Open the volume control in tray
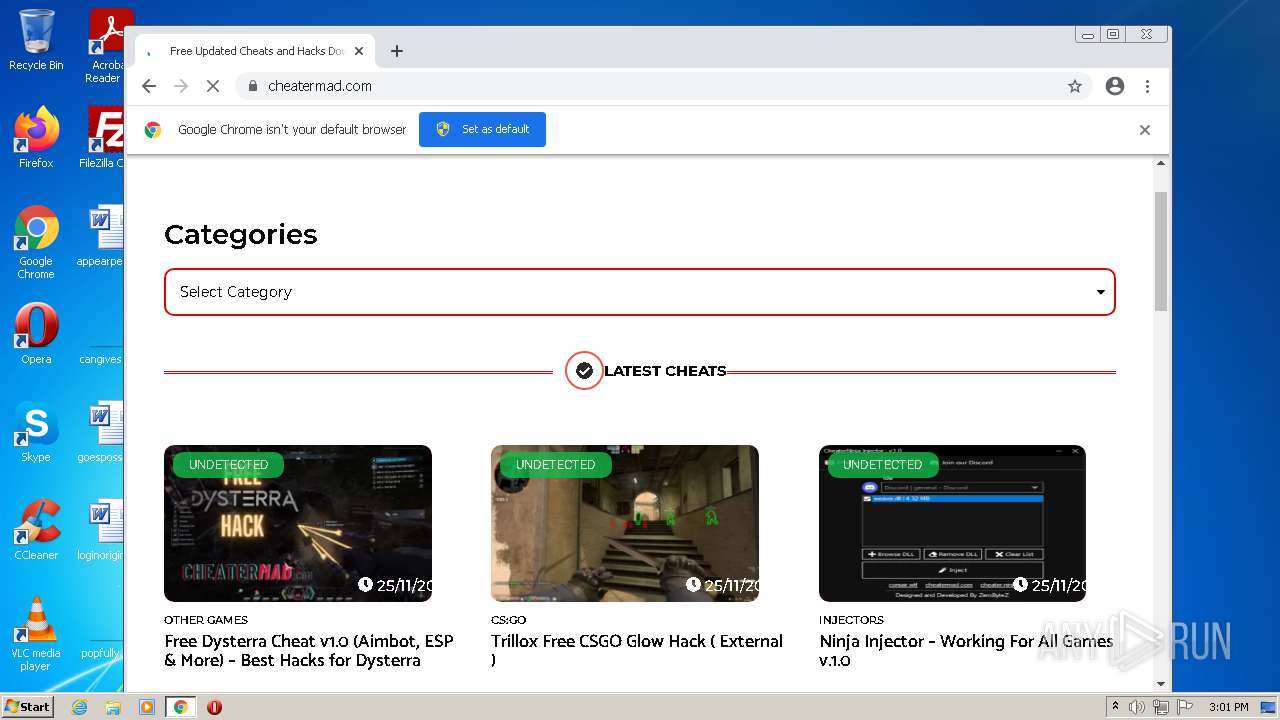 [1137, 707]
